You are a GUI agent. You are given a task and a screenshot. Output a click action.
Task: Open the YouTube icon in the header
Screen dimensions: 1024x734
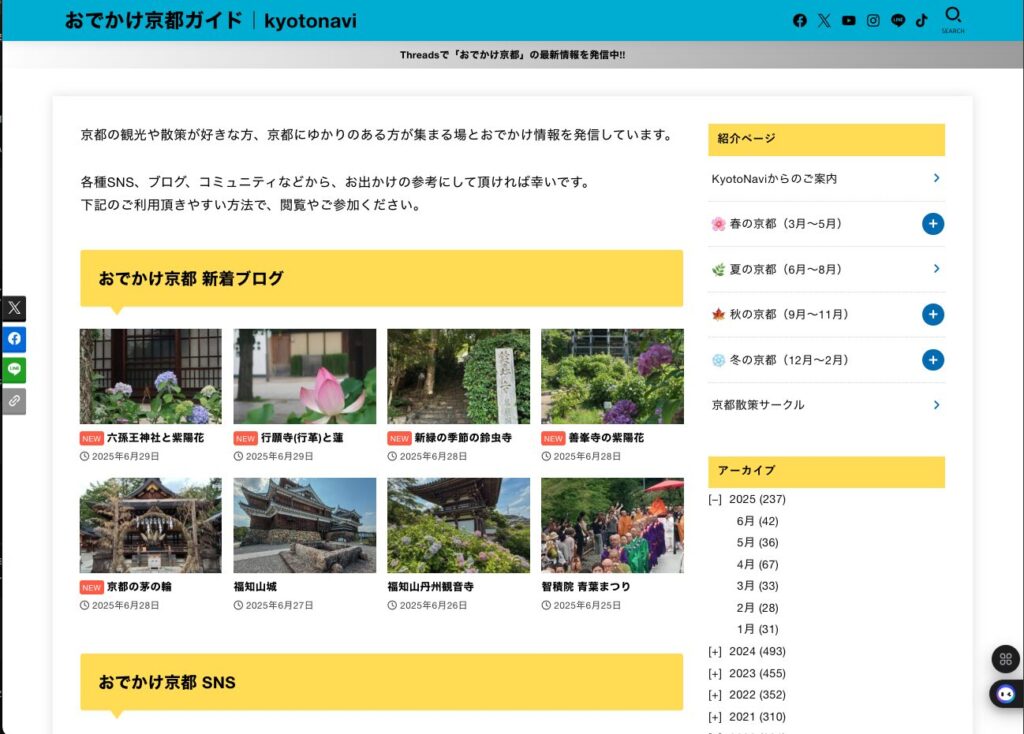848,19
